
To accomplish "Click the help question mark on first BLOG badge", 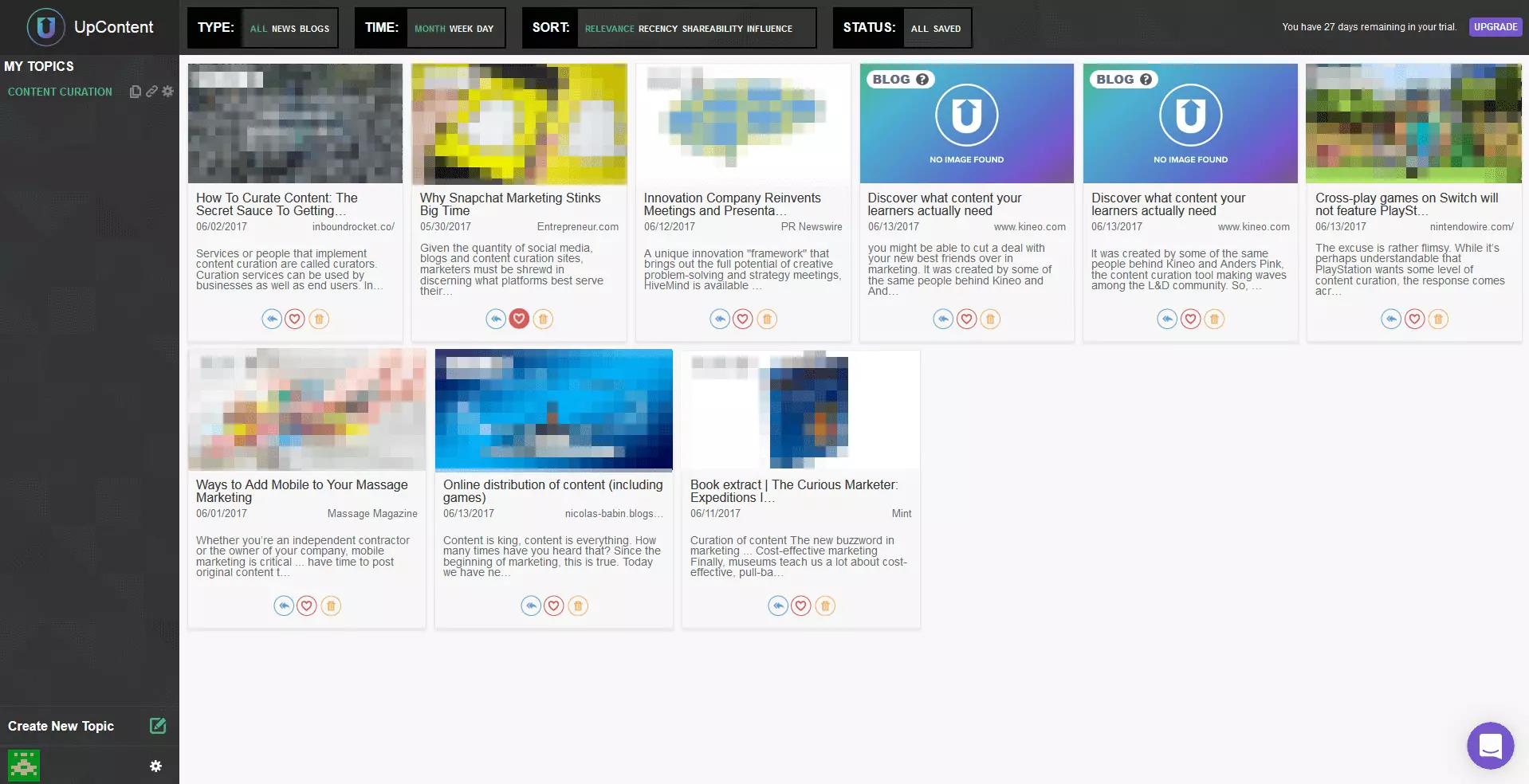I will coord(922,80).
